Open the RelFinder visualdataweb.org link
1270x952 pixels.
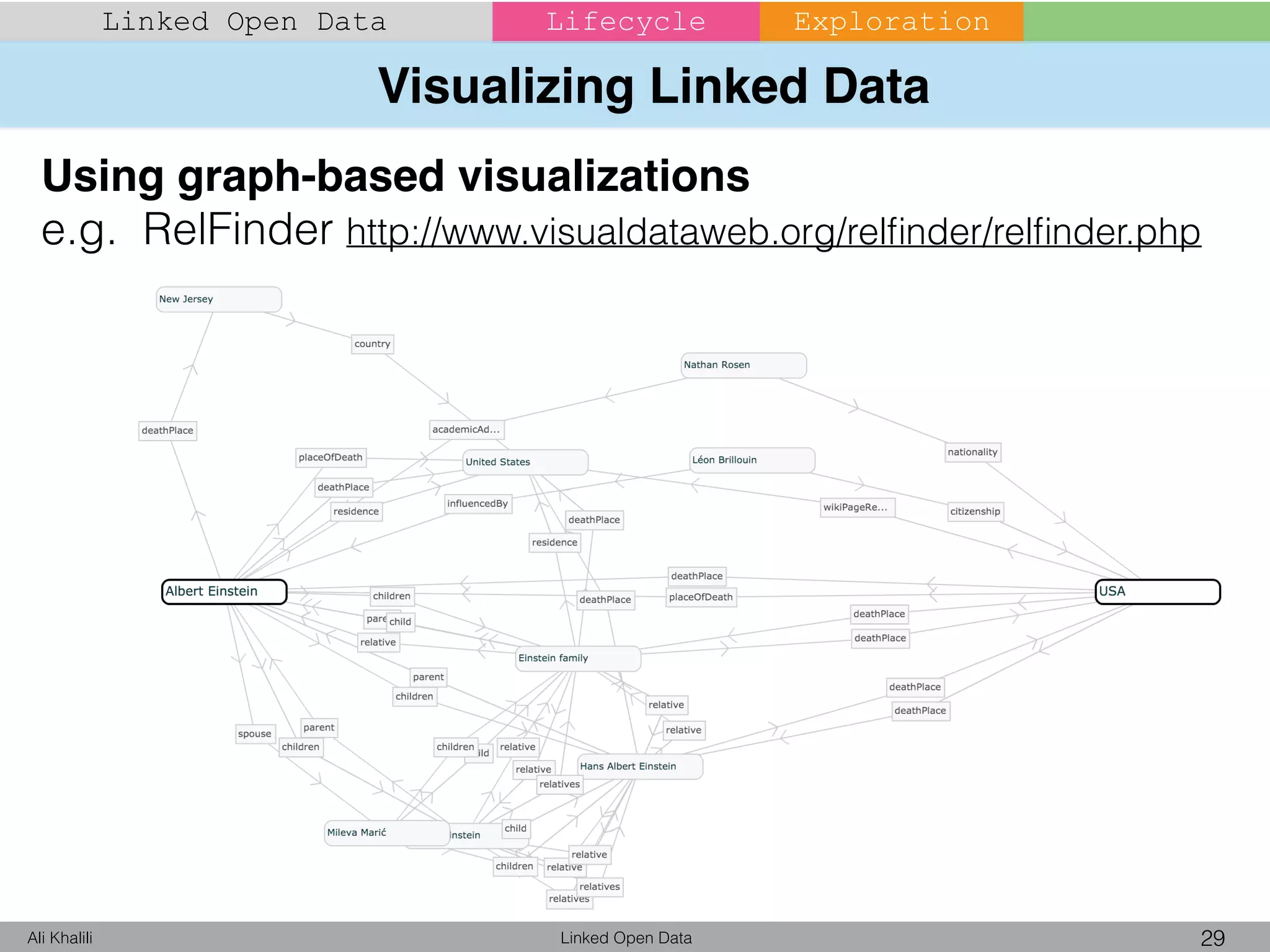click(773, 232)
